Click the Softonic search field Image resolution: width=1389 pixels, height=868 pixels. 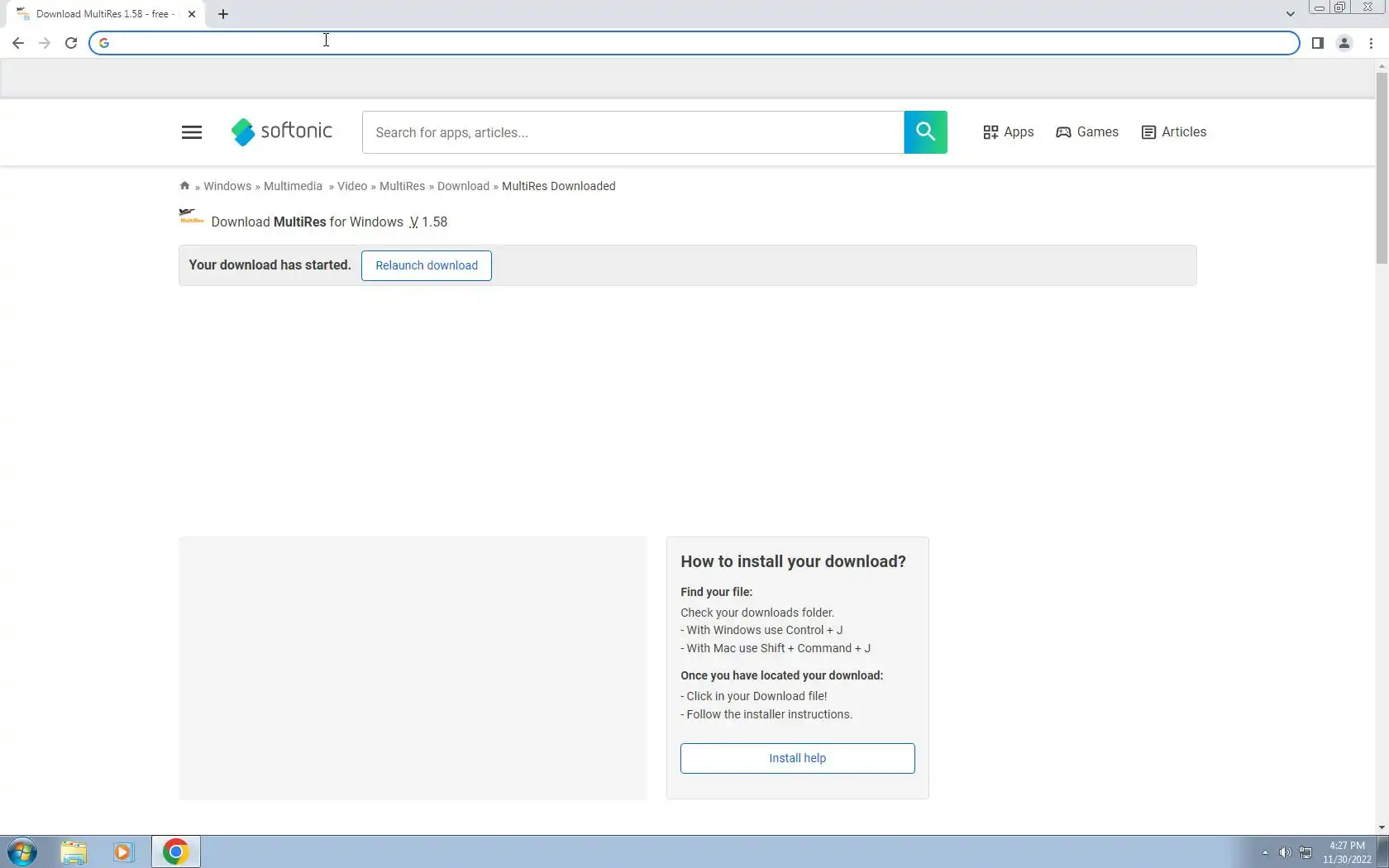coord(633,132)
